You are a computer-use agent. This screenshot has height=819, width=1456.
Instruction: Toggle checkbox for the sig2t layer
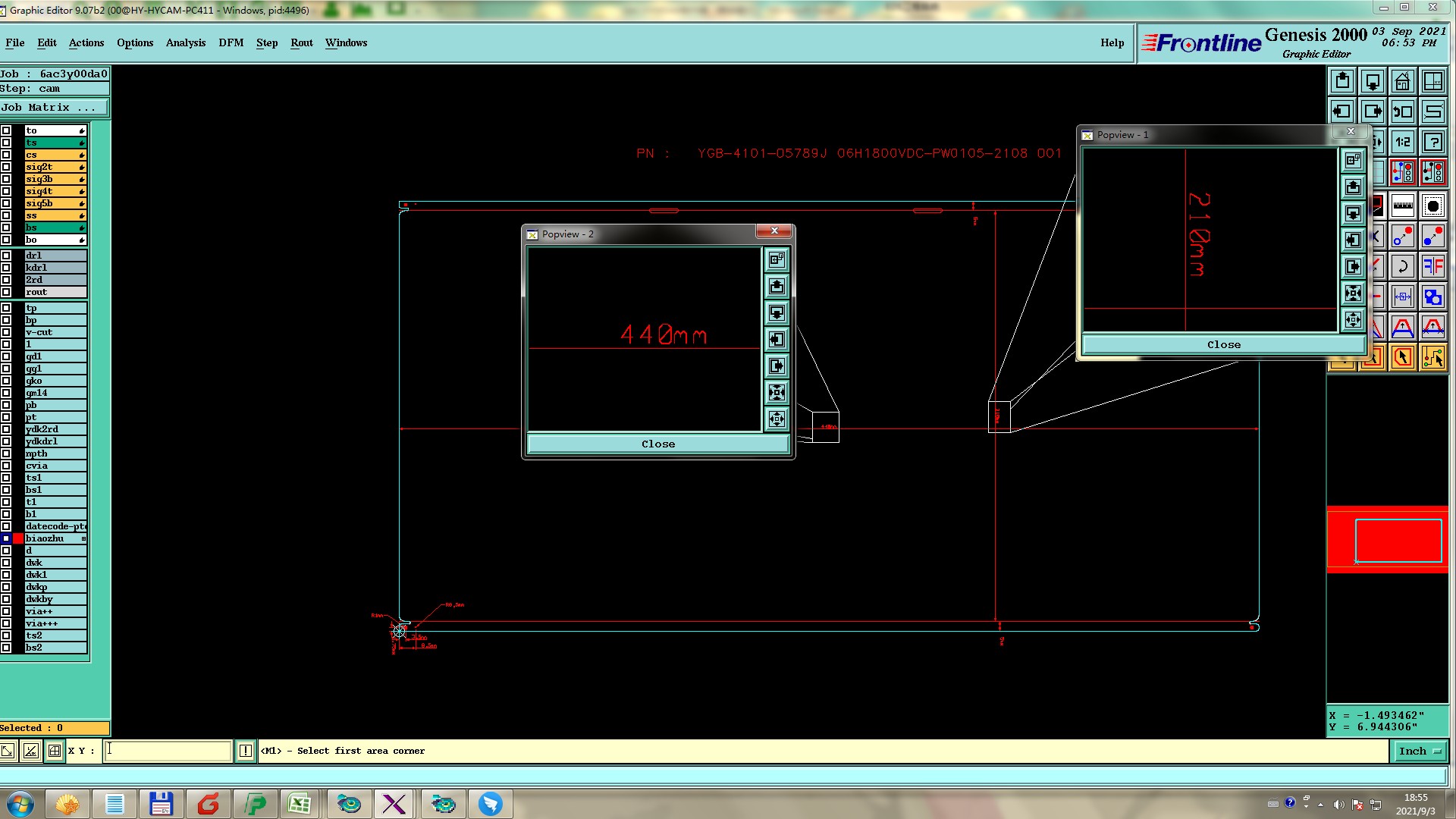click(6, 167)
